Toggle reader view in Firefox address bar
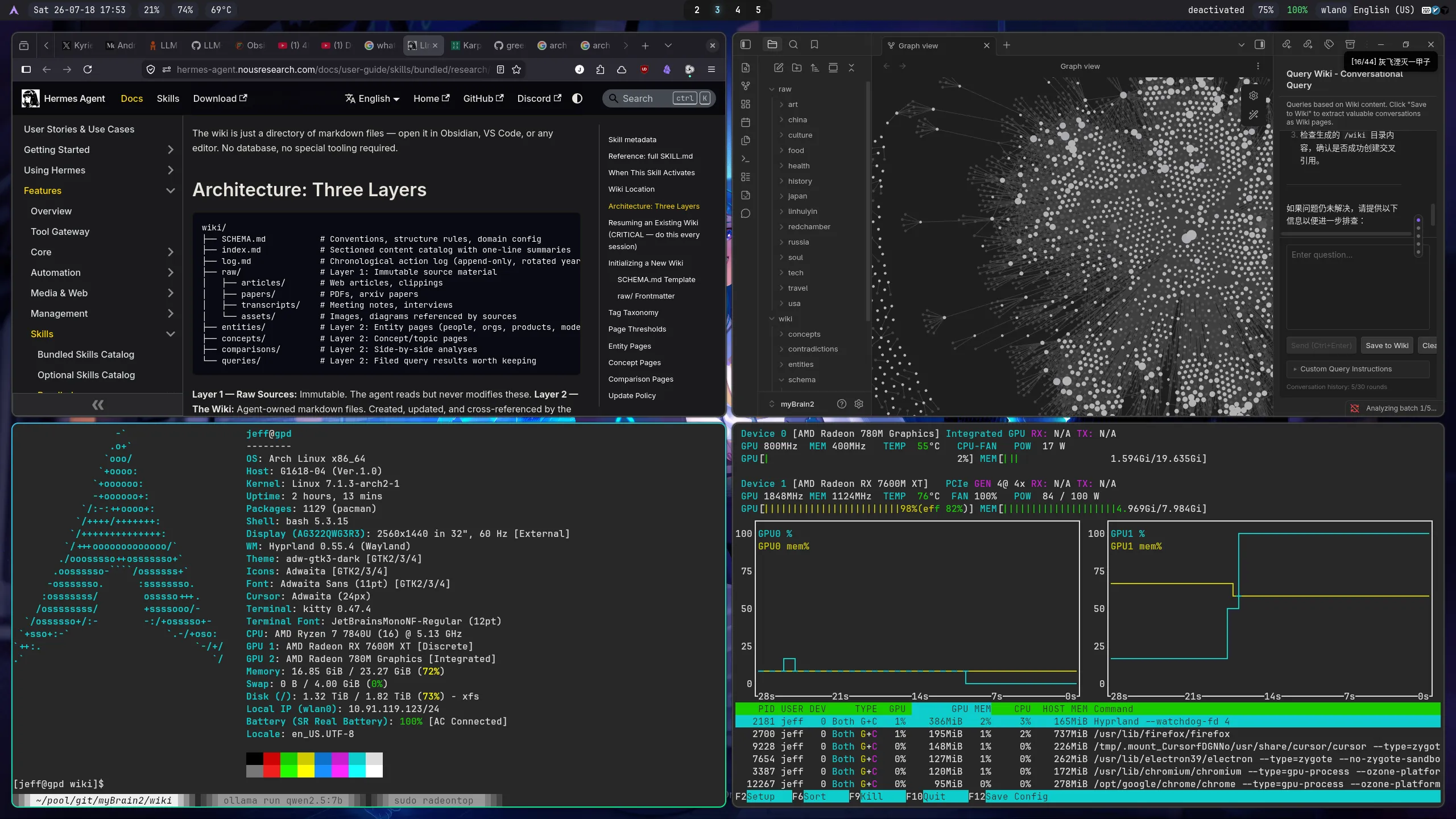Image resolution: width=1456 pixels, height=819 pixels. (x=500, y=69)
